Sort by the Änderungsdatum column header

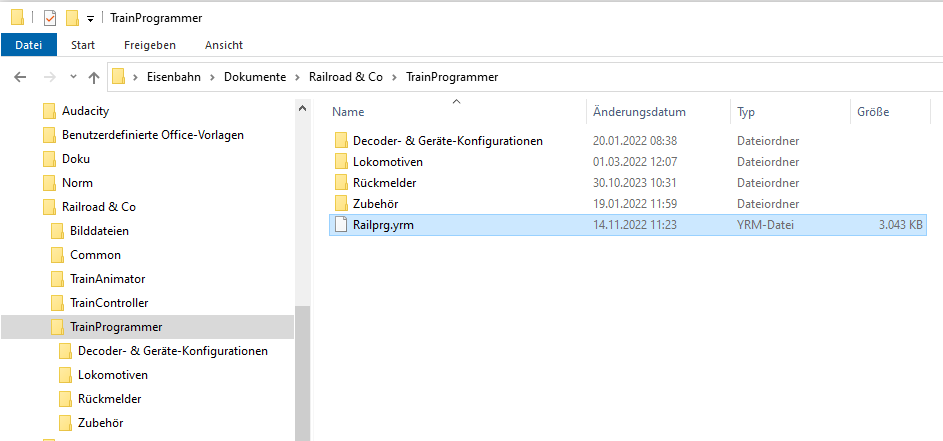click(639, 112)
